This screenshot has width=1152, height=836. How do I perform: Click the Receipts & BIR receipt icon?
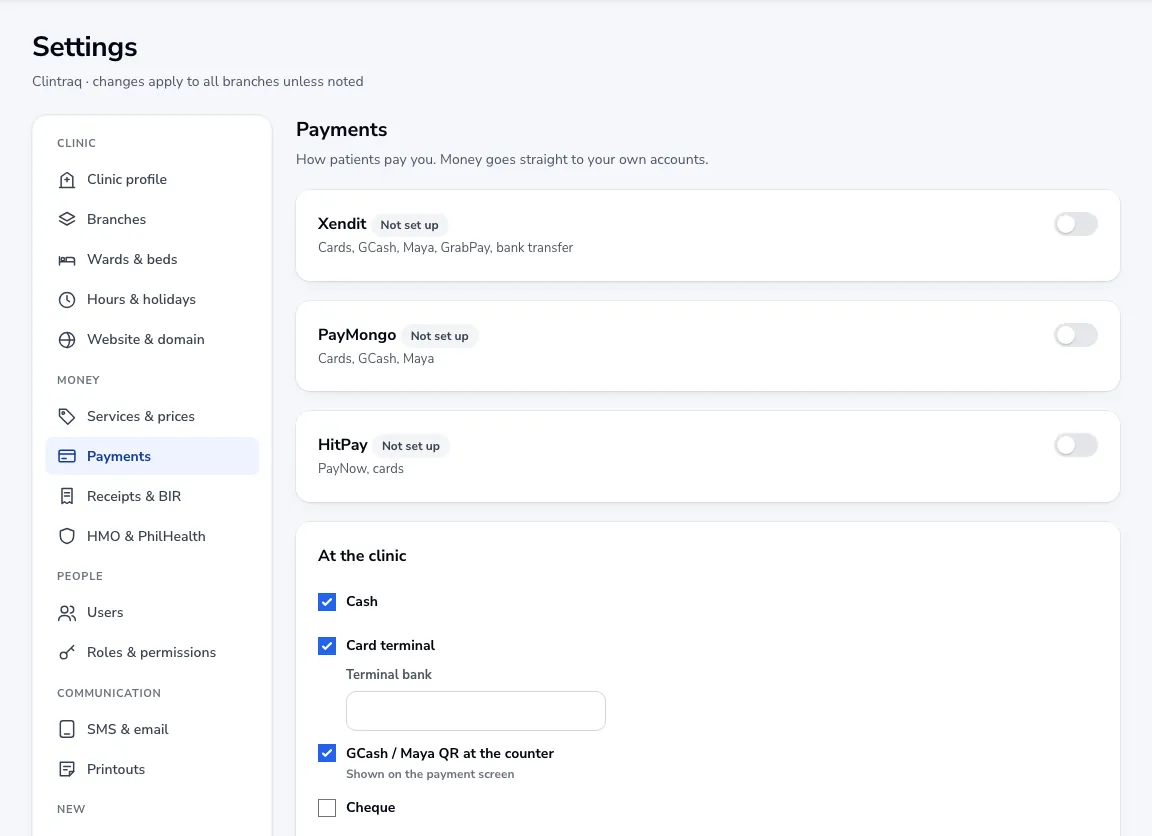[x=67, y=497]
